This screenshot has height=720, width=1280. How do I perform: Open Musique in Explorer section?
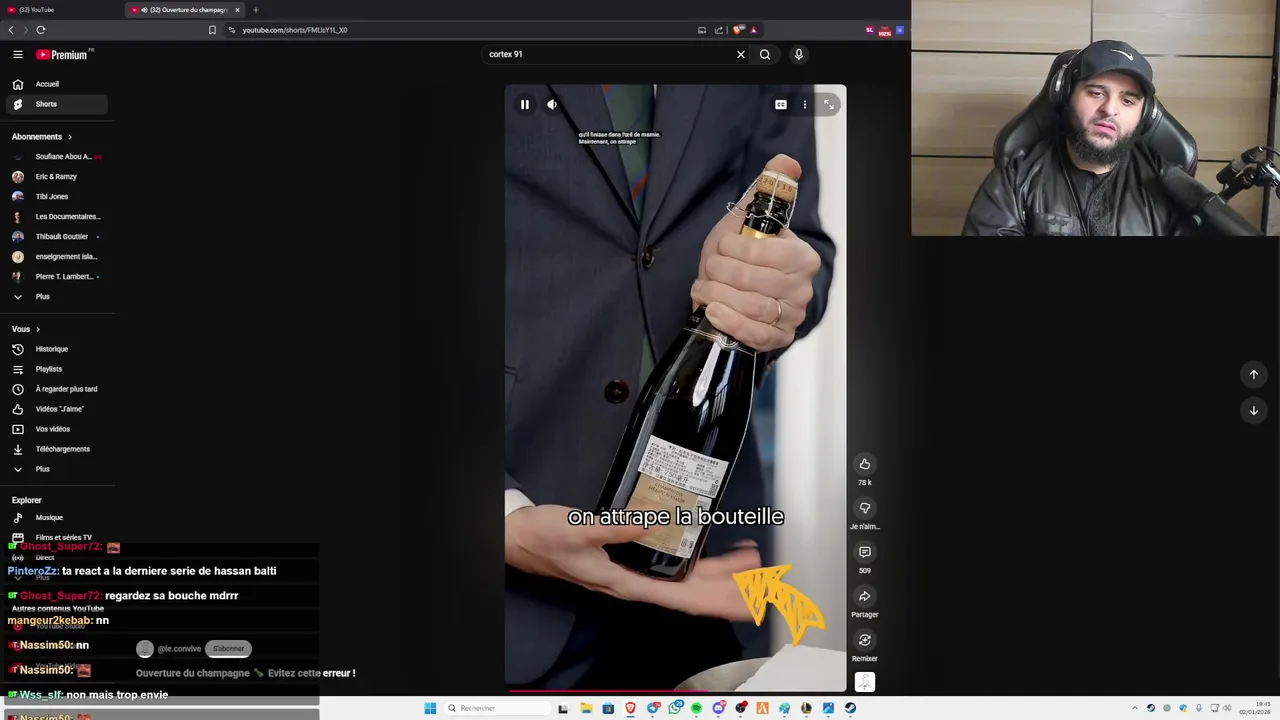click(57, 517)
